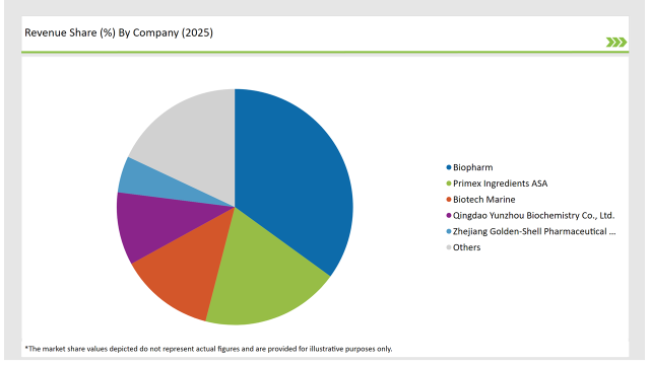Screen dimensions: 650x365
Task: Click the Zhejiang Golden-Shell light blue legend dot
Action: pos(449,231)
